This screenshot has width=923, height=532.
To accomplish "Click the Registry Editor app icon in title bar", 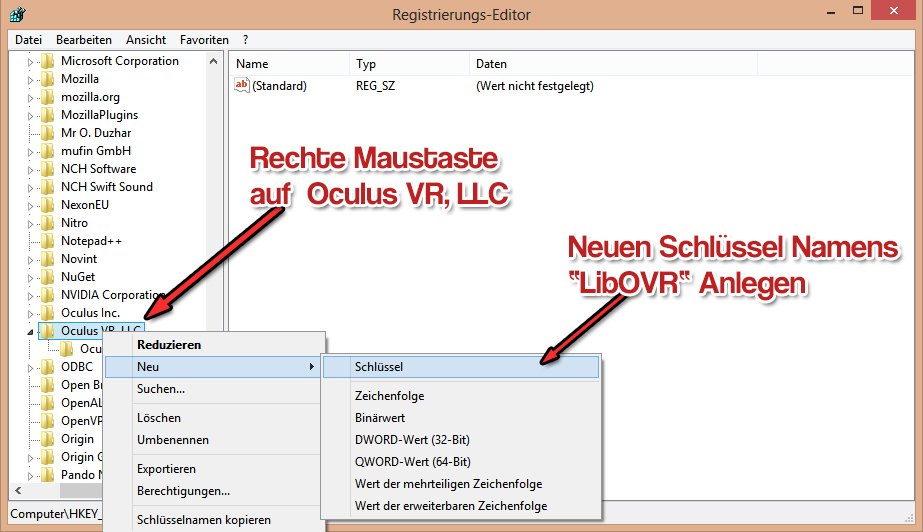I will coord(18,14).
